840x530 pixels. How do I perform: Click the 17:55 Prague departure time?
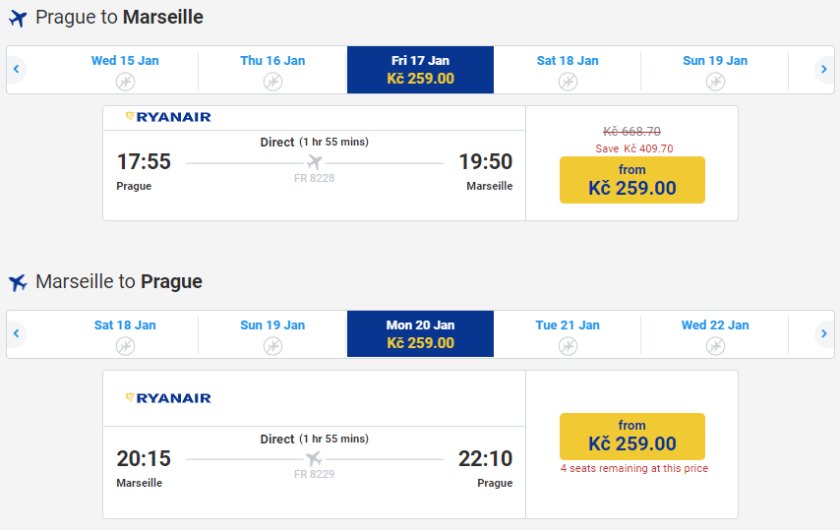click(x=144, y=162)
